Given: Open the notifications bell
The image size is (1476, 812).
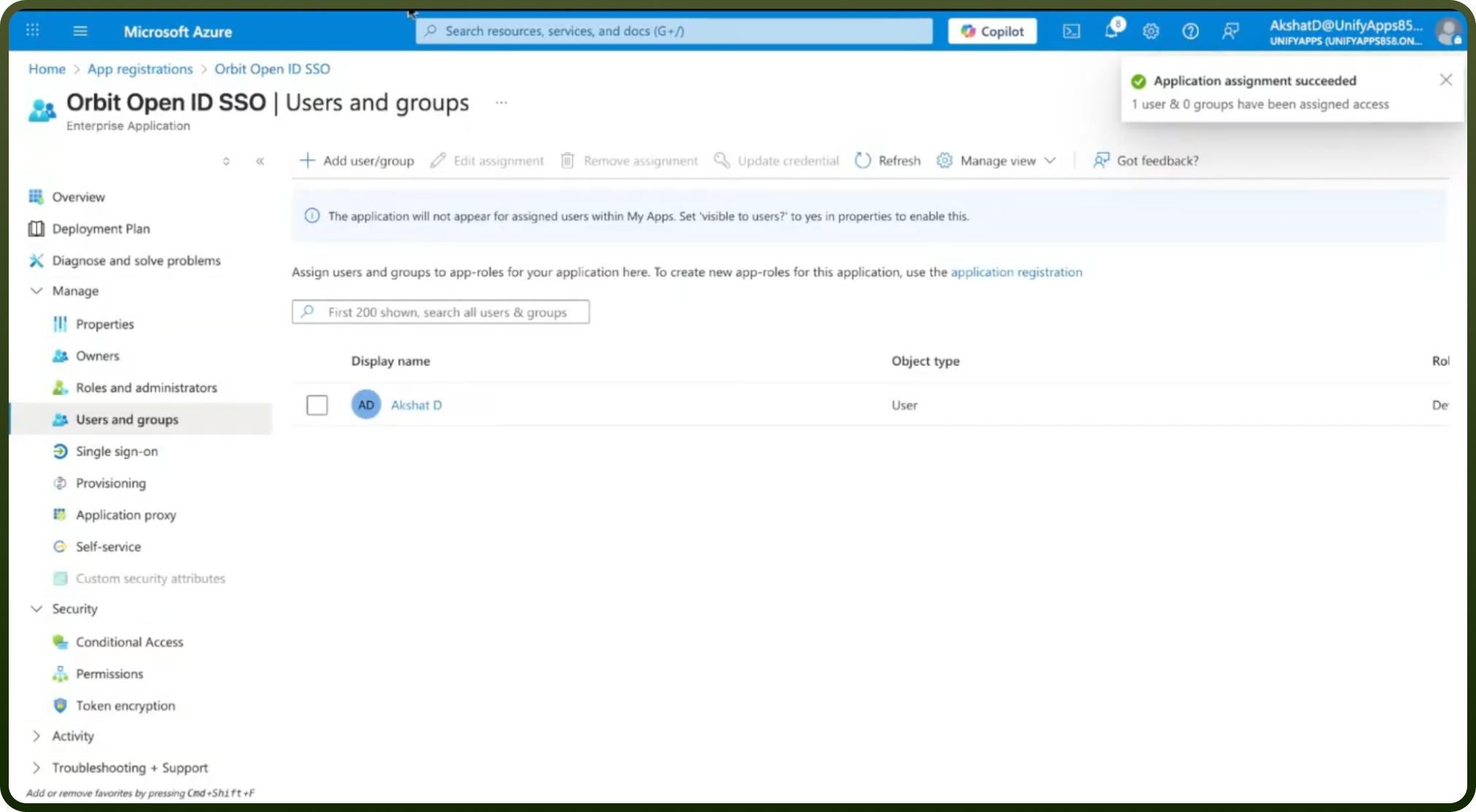Looking at the screenshot, I should [1112, 30].
